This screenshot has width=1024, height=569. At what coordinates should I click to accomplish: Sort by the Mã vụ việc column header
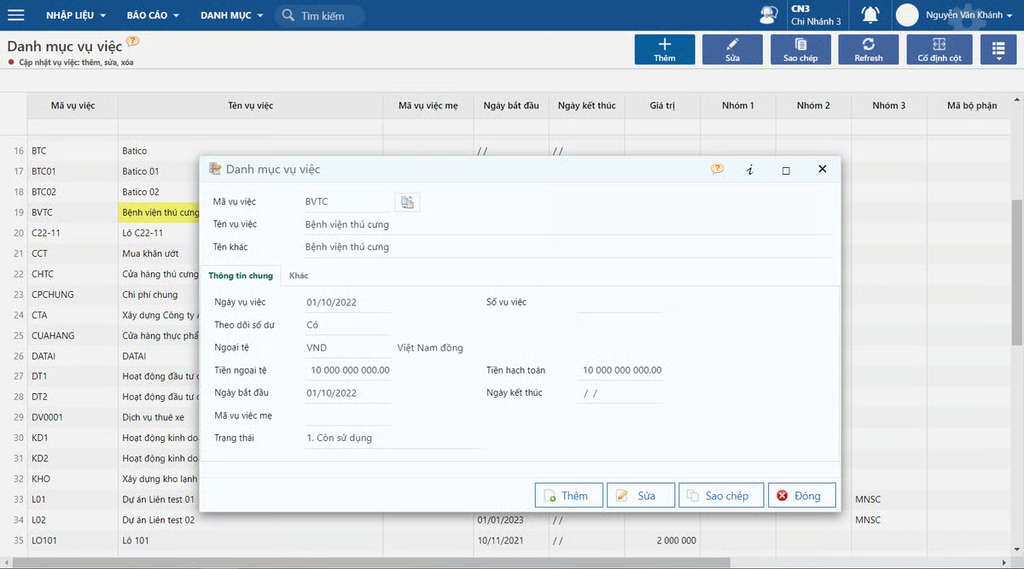click(72, 105)
